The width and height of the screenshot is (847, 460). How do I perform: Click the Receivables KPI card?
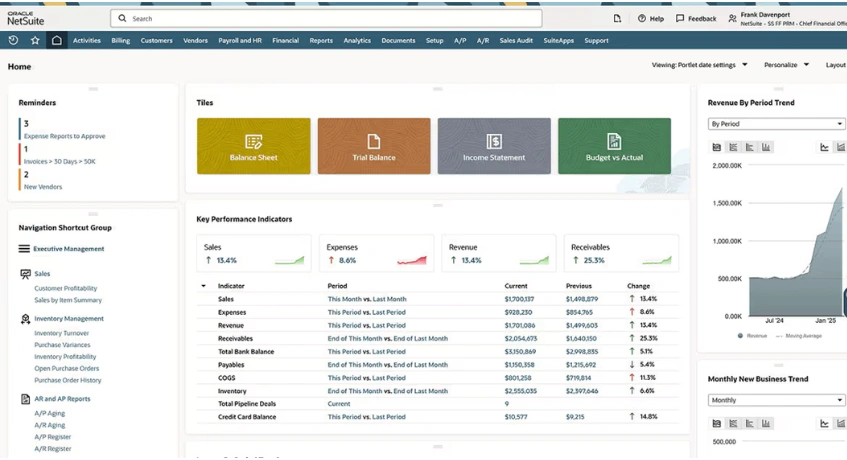click(621, 253)
